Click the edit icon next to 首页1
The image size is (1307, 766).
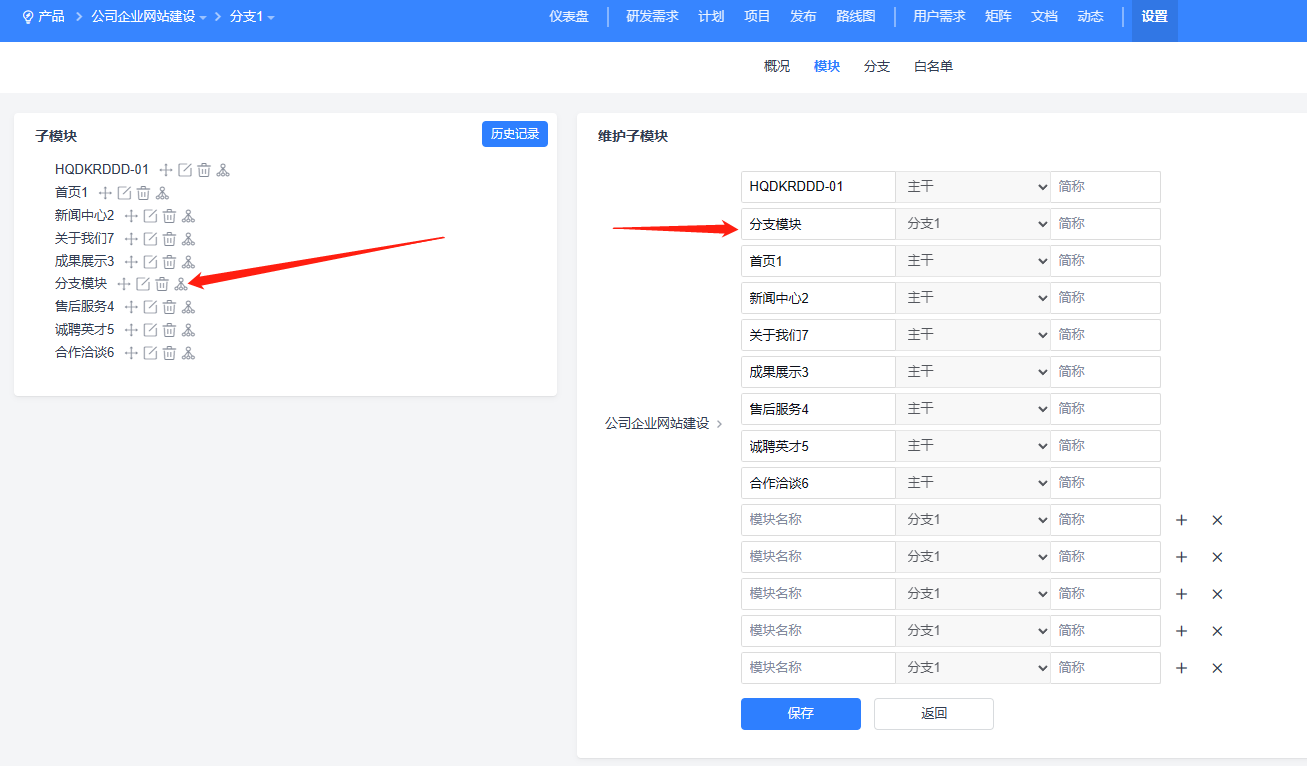[124, 193]
